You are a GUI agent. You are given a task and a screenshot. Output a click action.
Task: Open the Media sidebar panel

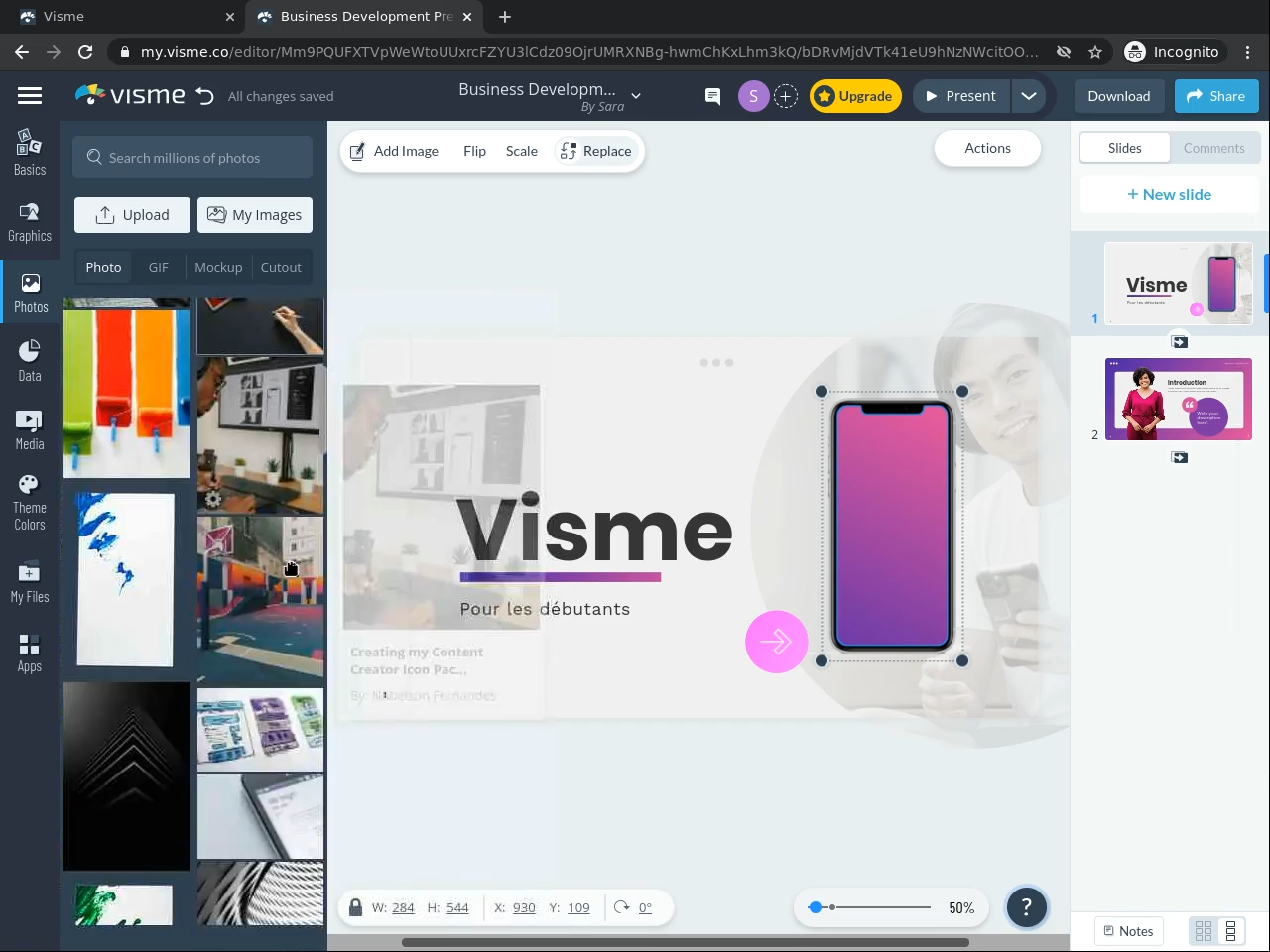(x=30, y=429)
